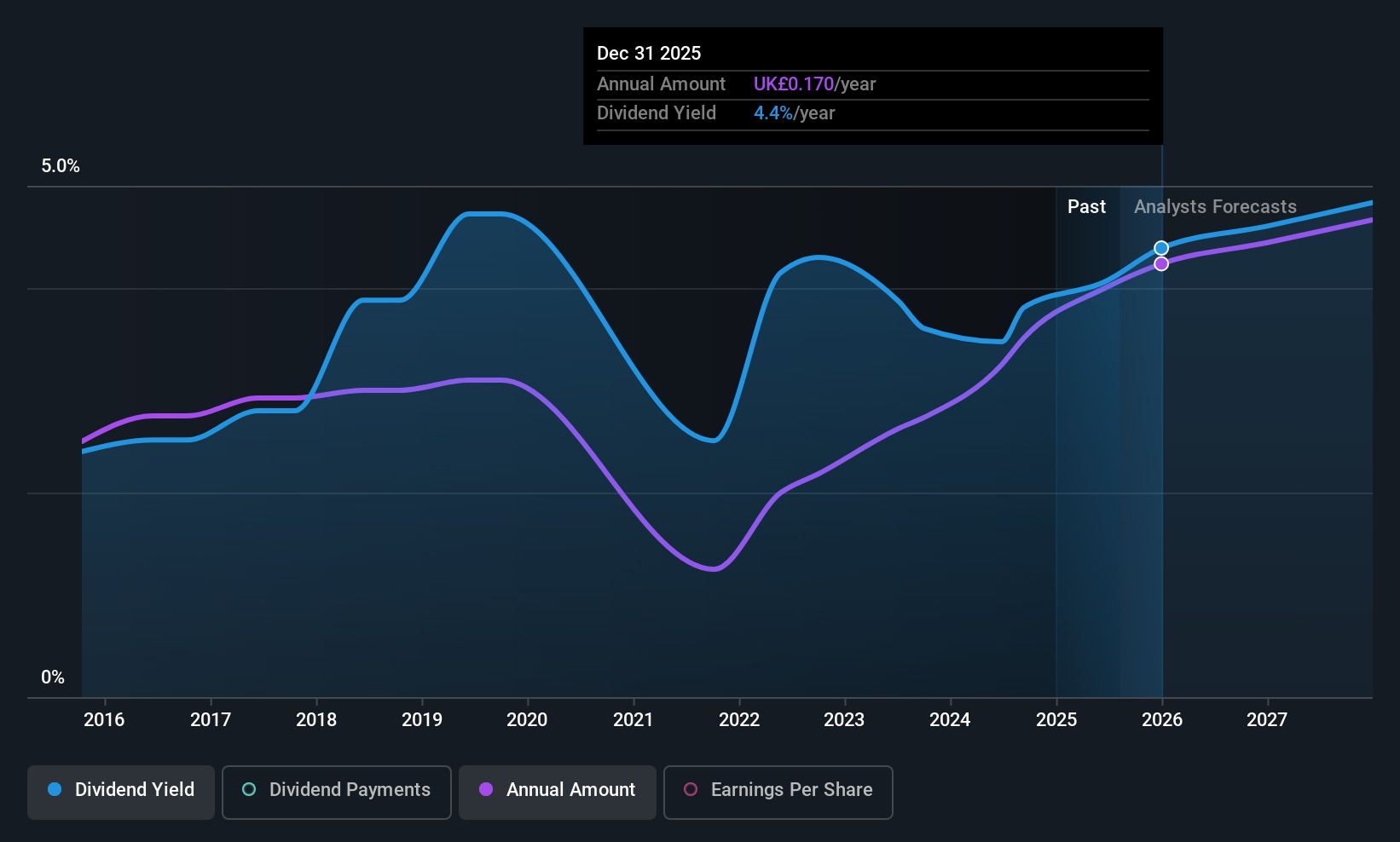Click the 2016 x-axis year label

[x=104, y=719]
